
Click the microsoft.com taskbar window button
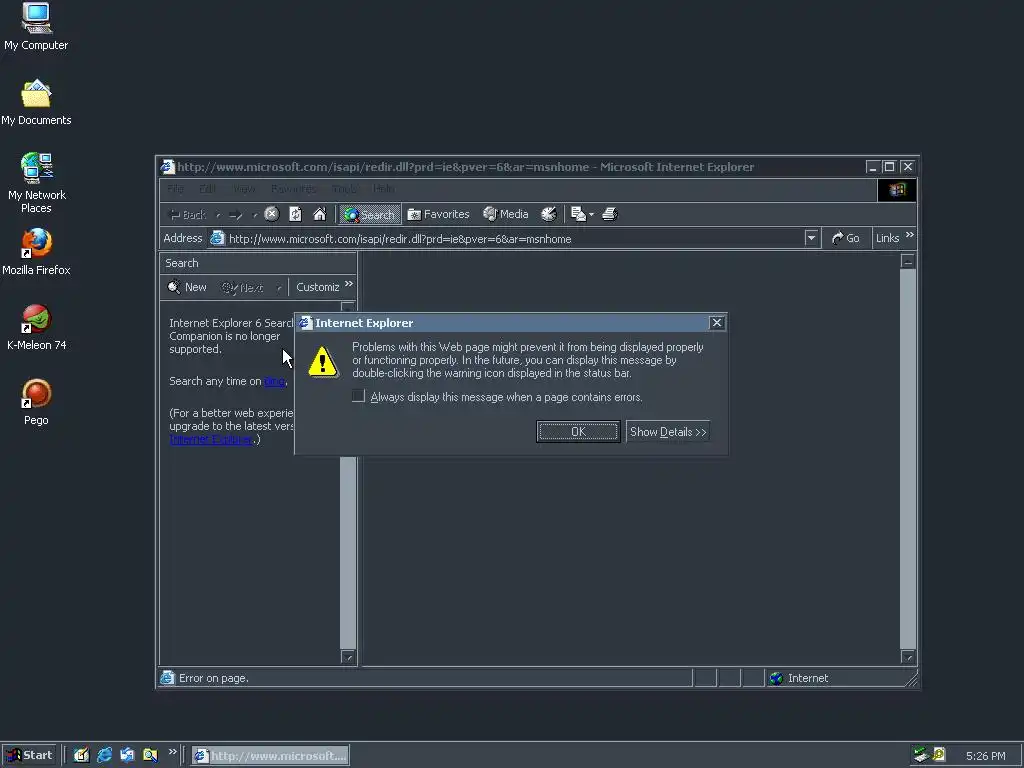click(x=270, y=756)
